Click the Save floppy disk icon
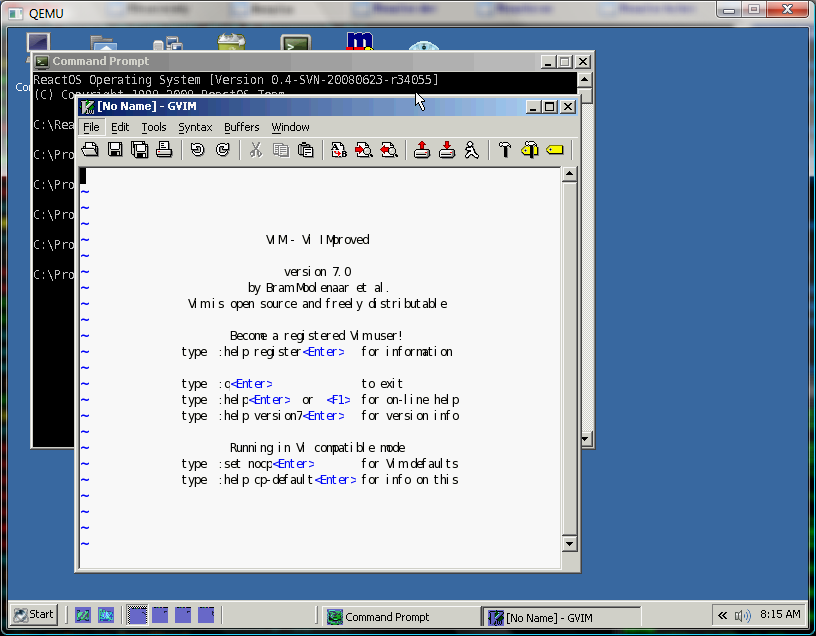Image resolution: width=816 pixels, height=636 pixels. click(115, 150)
